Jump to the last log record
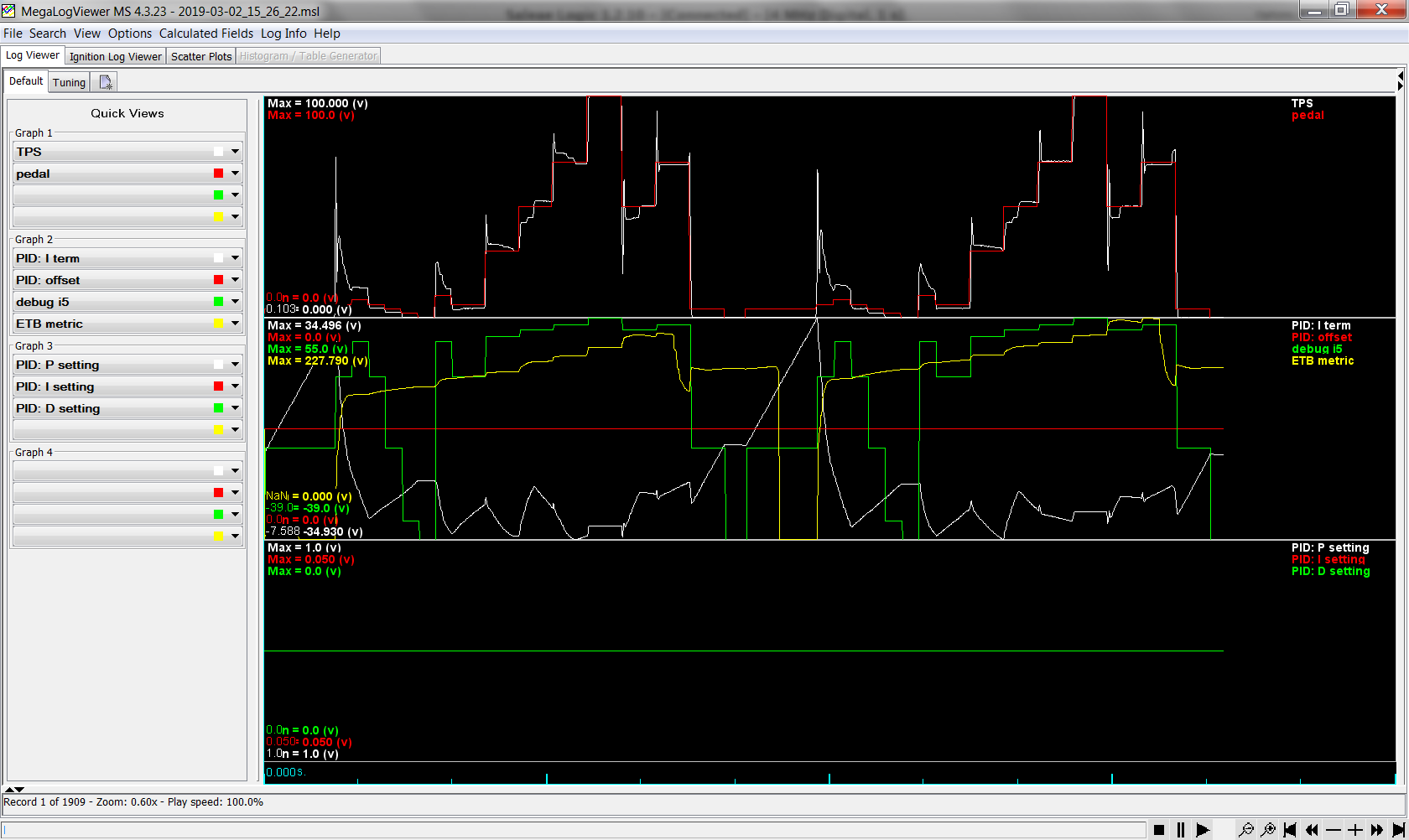Viewport: 1409px width, 840px height. click(1398, 830)
